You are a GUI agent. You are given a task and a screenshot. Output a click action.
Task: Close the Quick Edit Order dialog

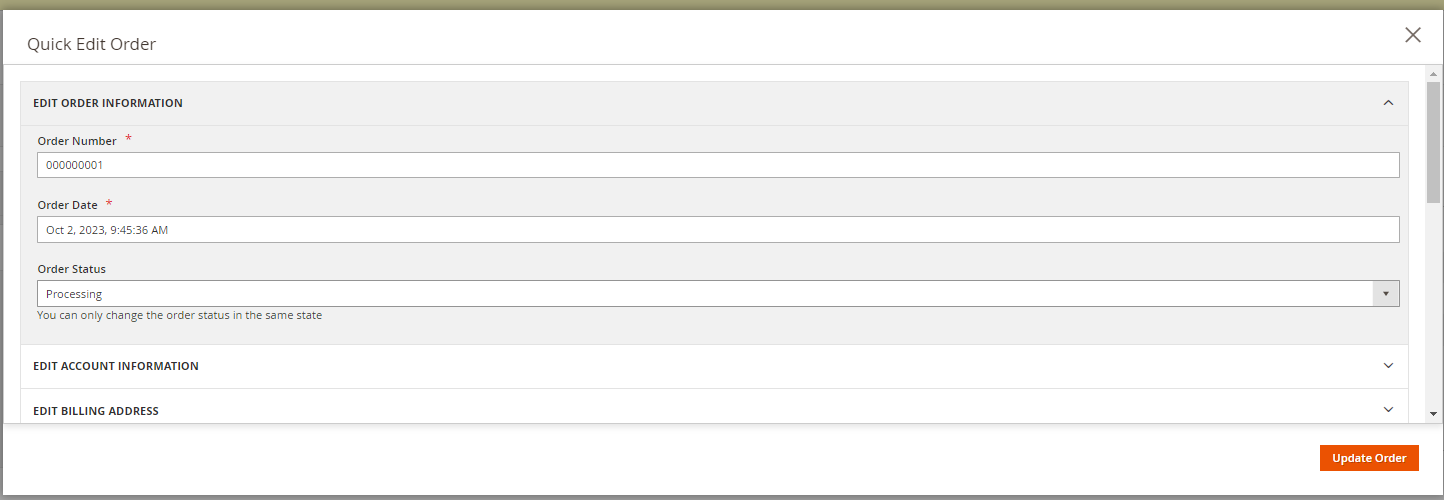pyautogui.click(x=1412, y=35)
